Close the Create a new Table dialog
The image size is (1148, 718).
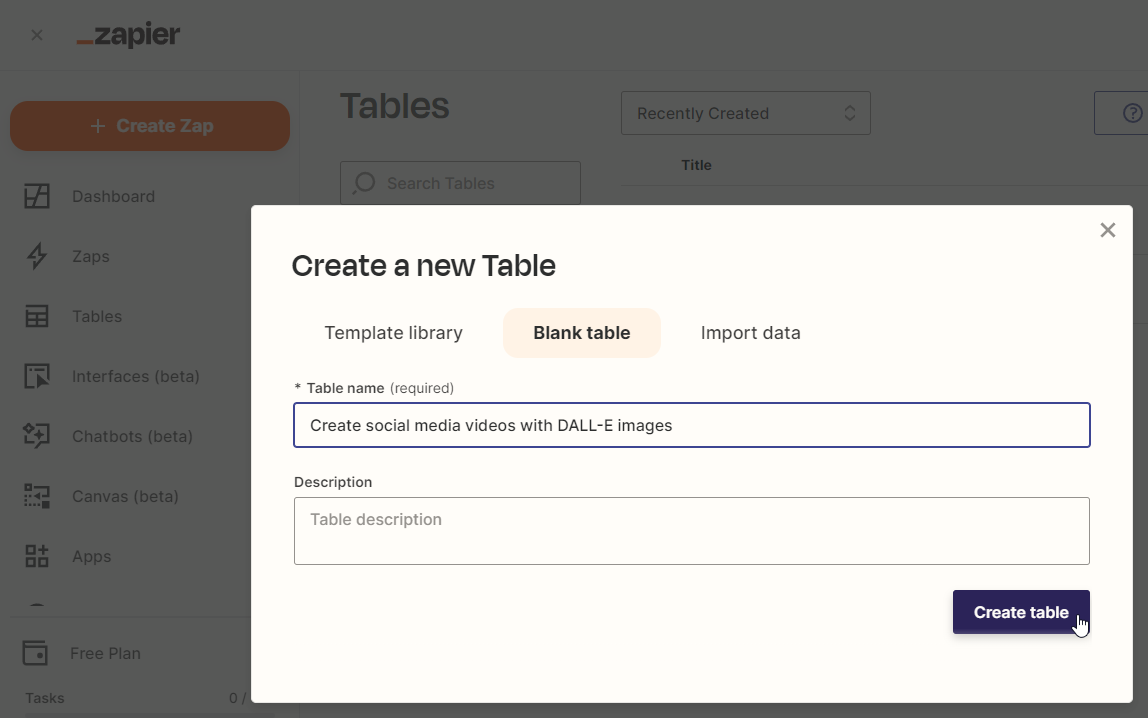click(1107, 230)
